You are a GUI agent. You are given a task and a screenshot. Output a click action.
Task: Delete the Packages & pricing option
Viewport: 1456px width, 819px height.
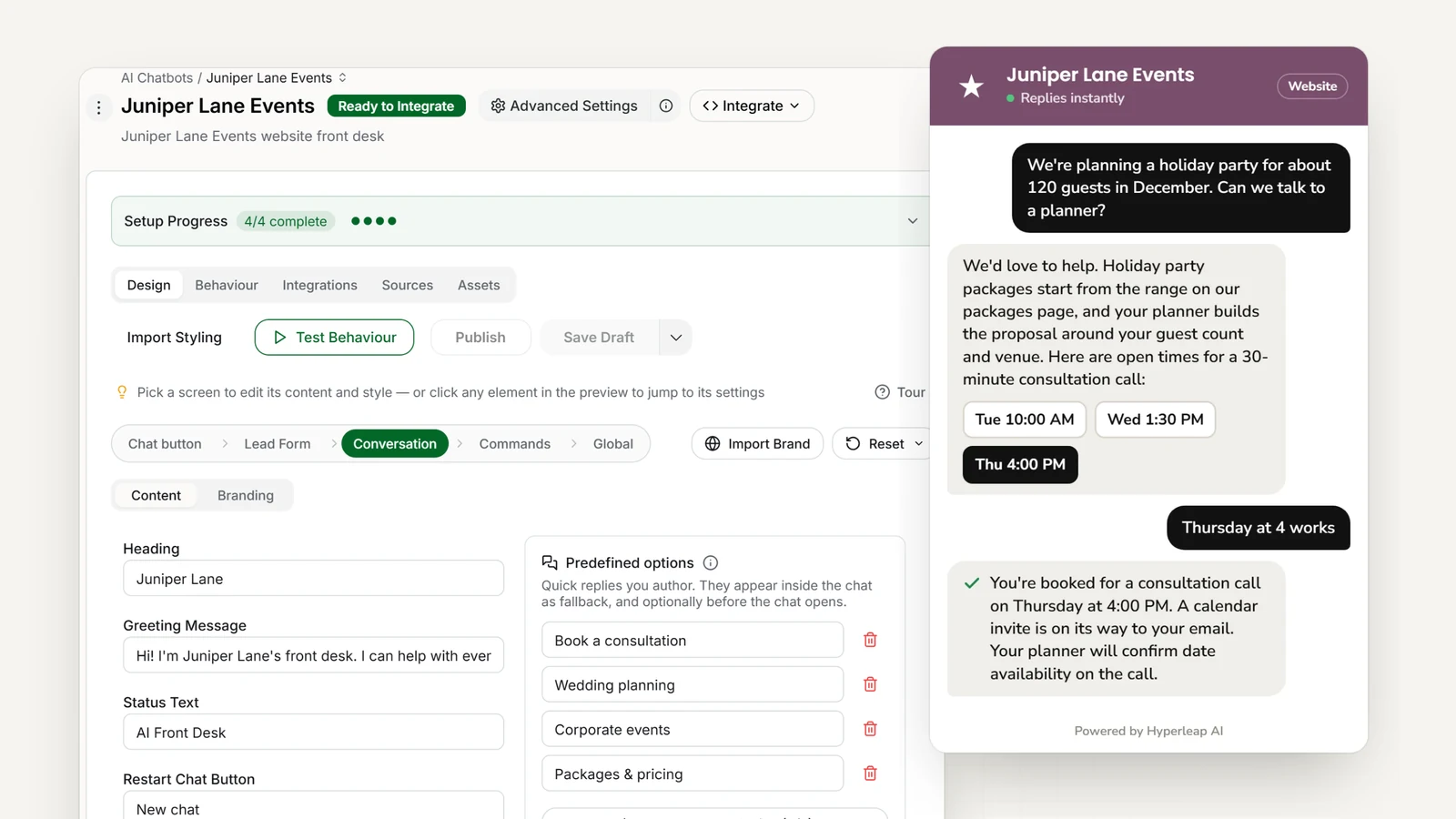(x=870, y=773)
